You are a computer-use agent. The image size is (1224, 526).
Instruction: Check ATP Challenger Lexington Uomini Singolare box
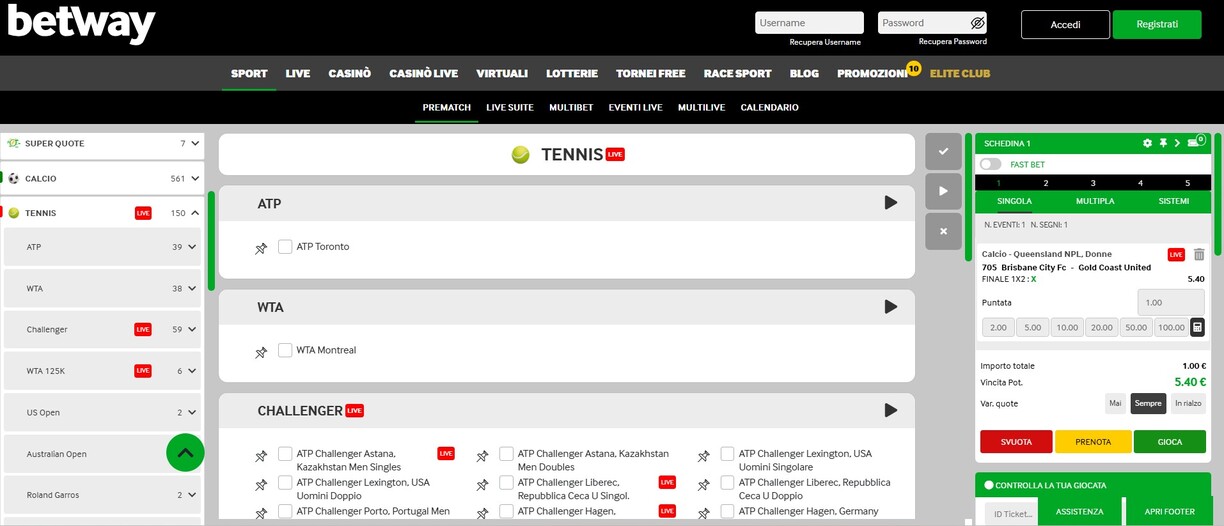coord(727,454)
